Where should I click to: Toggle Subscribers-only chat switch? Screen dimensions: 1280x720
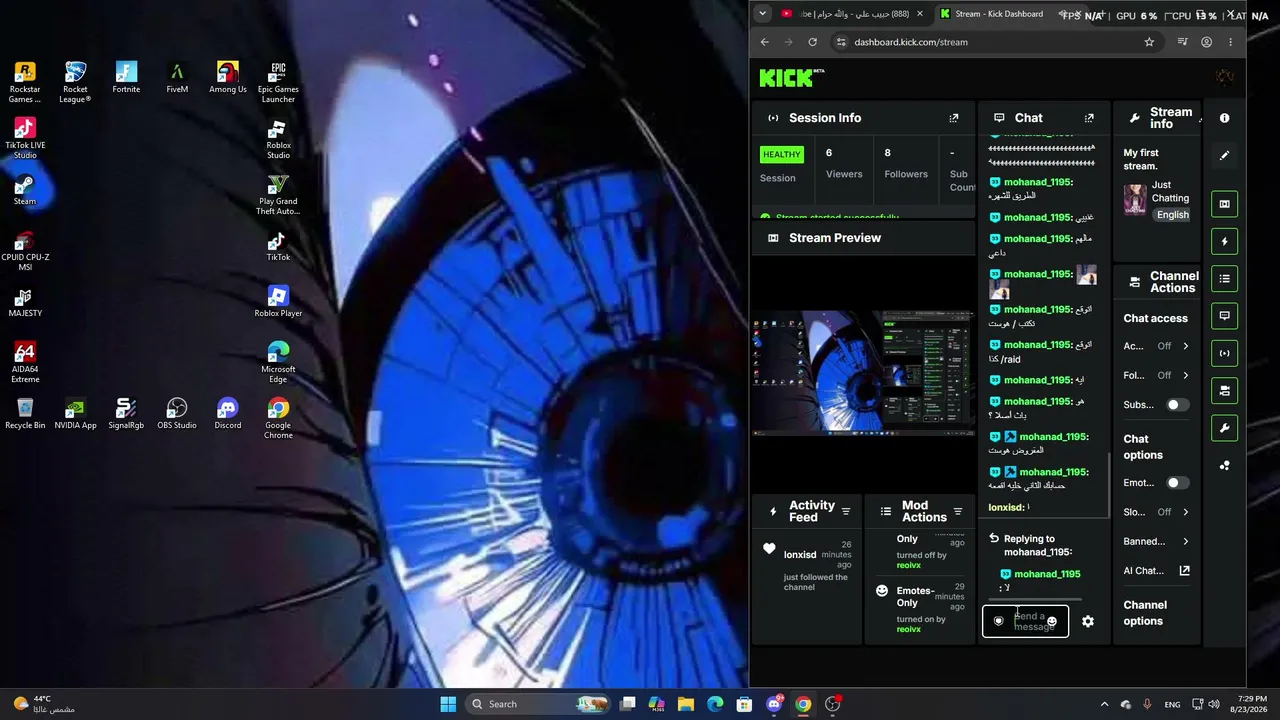click(1178, 405)
